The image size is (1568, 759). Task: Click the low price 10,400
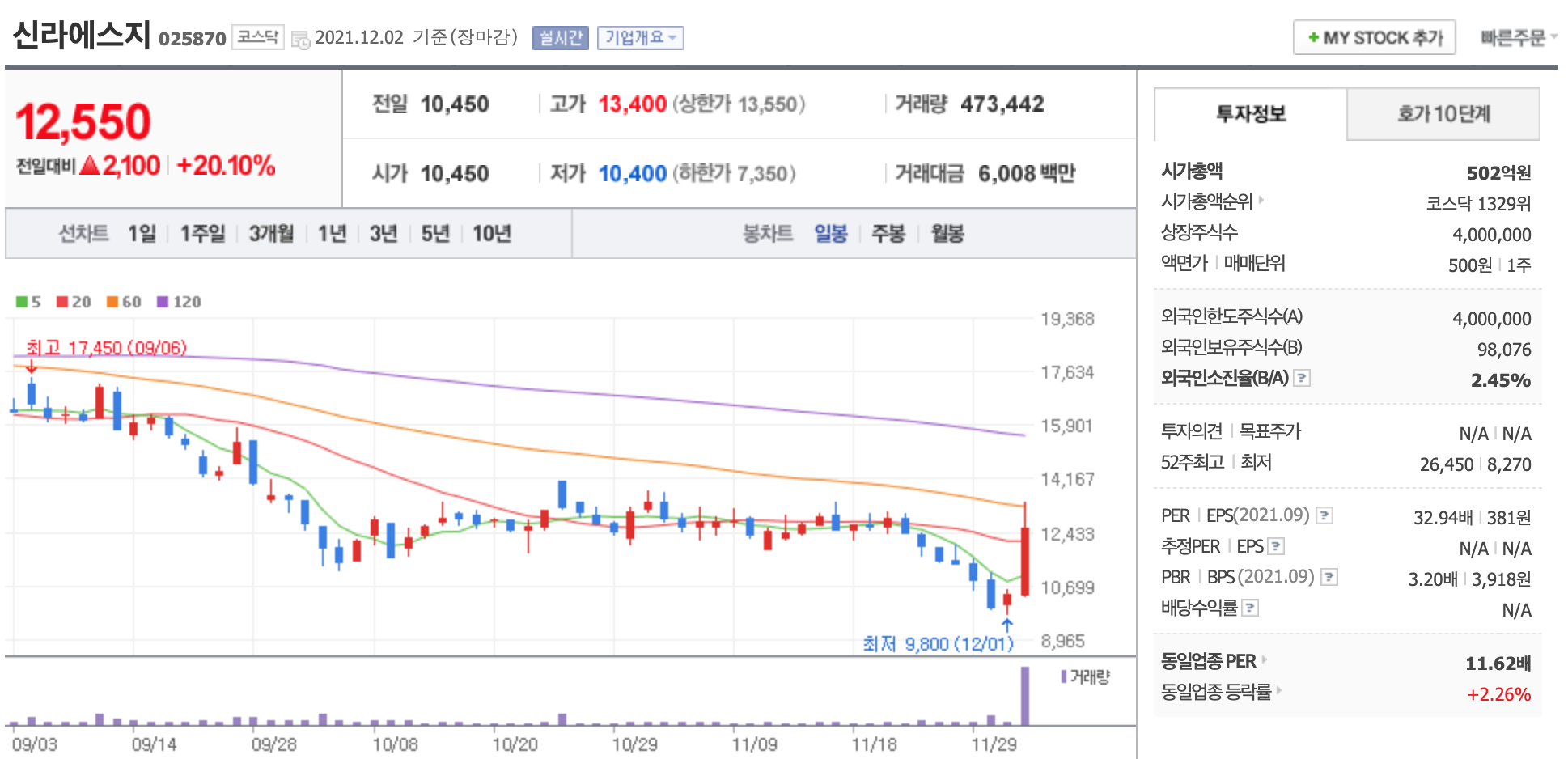pos(633,174)
